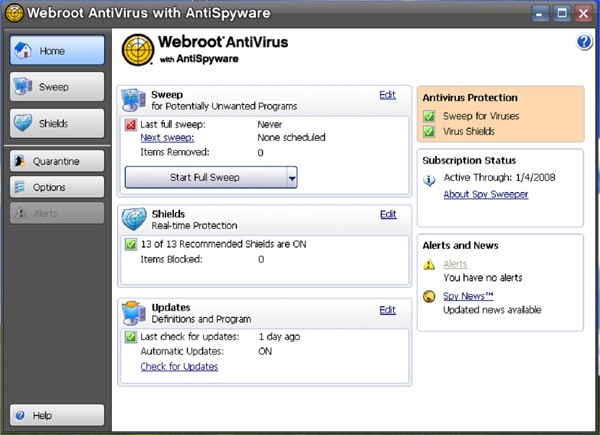The image size is (600, 435).
Task: Click '13 of 13 Recommended Shields are ON' text
Action: 223,244
